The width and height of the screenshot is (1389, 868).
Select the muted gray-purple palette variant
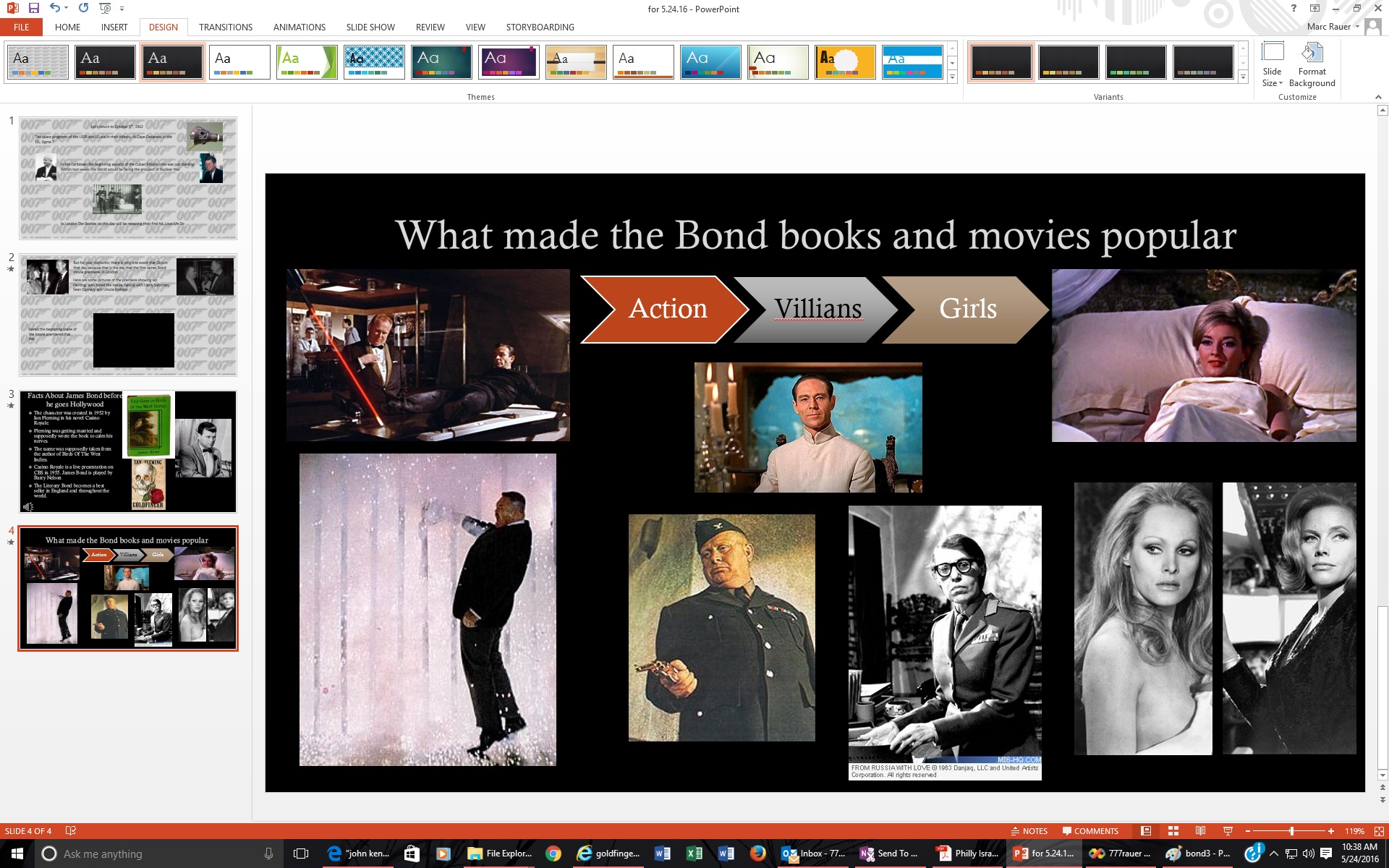click(1203, 62)
